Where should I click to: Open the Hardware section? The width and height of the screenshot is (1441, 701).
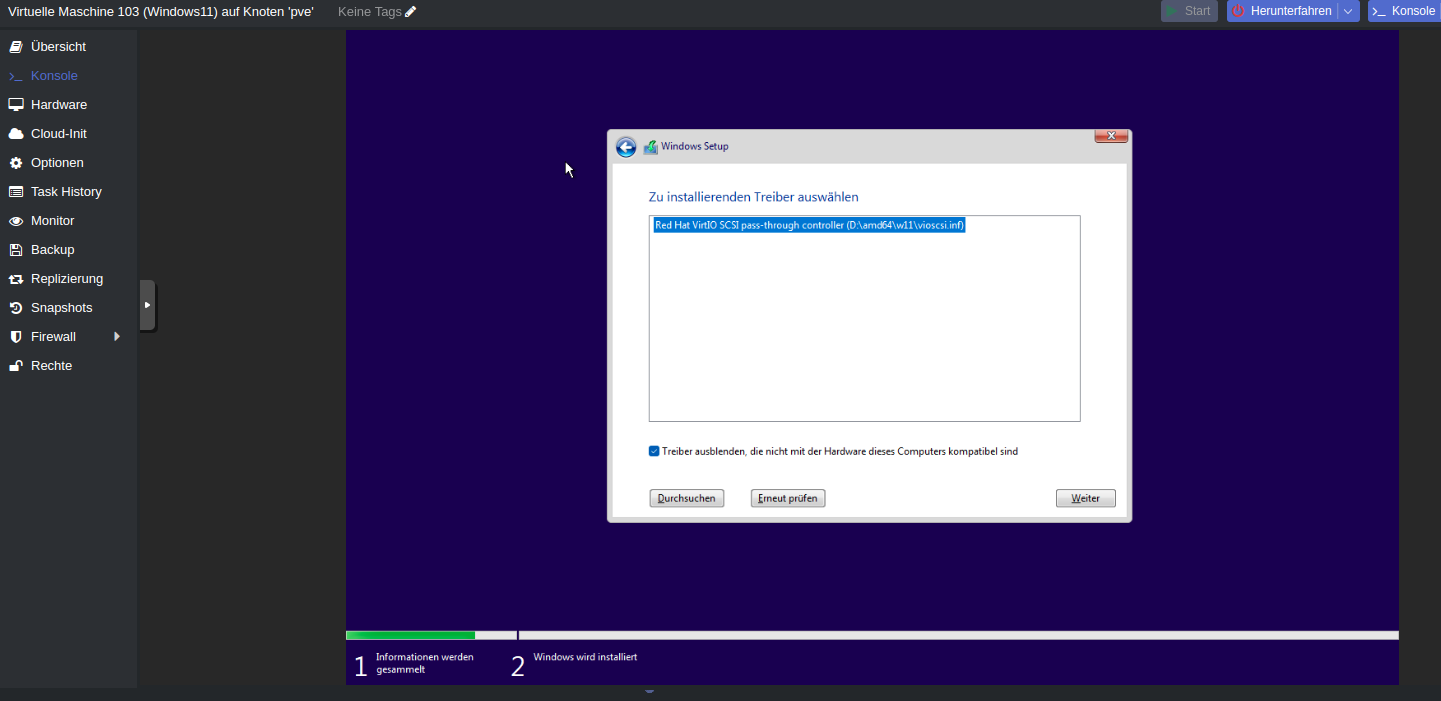pos(58,105)
